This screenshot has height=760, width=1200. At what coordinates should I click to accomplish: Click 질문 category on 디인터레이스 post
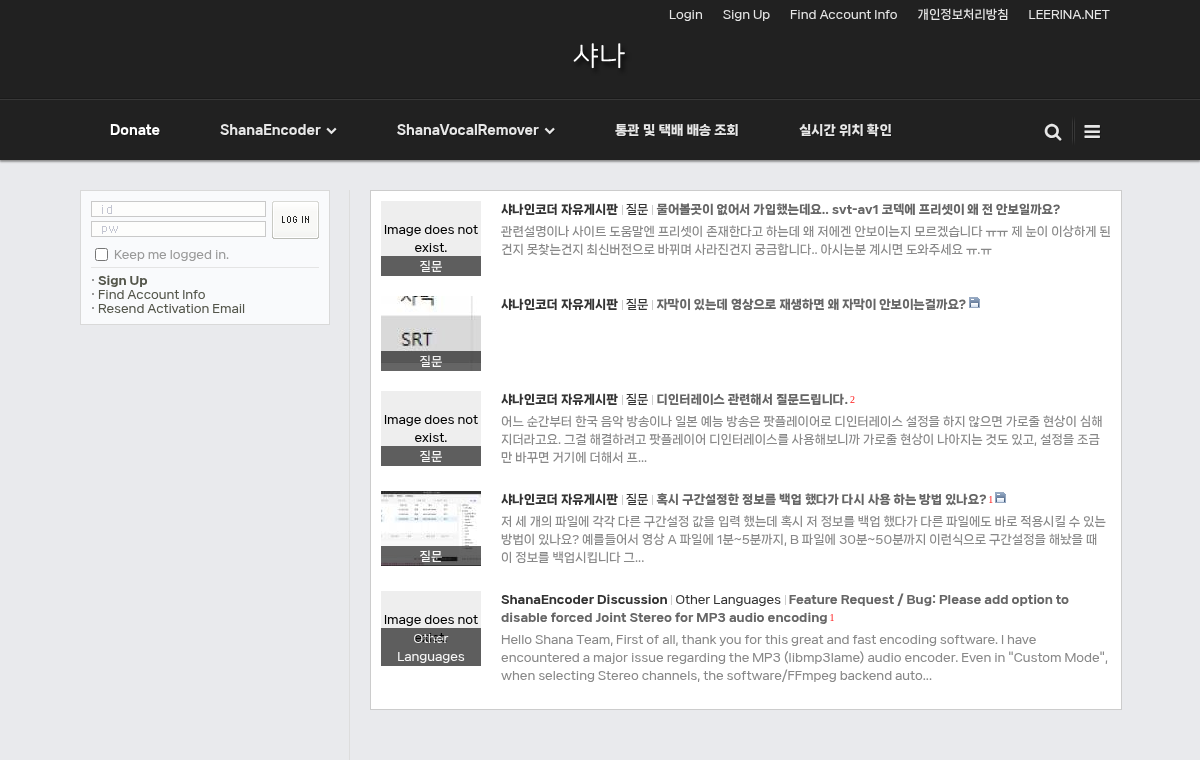click(x=637, y=400)
